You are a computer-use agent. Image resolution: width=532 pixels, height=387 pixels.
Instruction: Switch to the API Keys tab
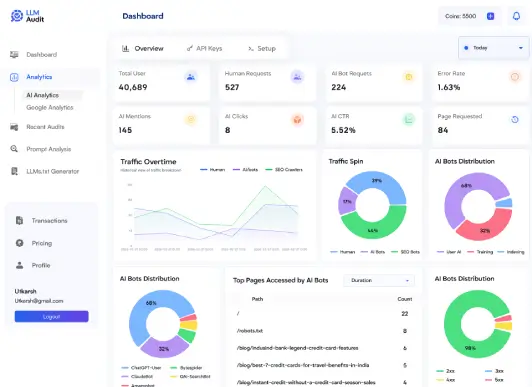coord(204,49)
